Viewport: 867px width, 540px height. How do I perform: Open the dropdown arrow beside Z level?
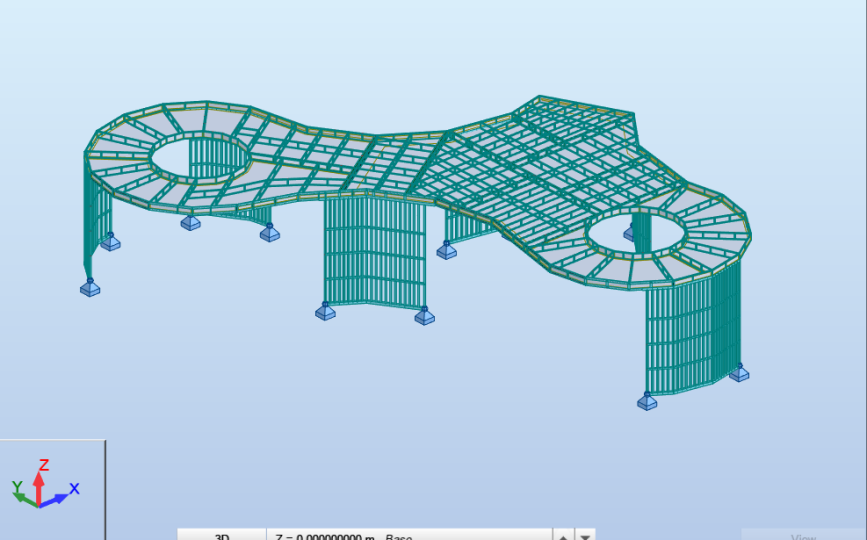pyautogui.click(x=586, y=535)
